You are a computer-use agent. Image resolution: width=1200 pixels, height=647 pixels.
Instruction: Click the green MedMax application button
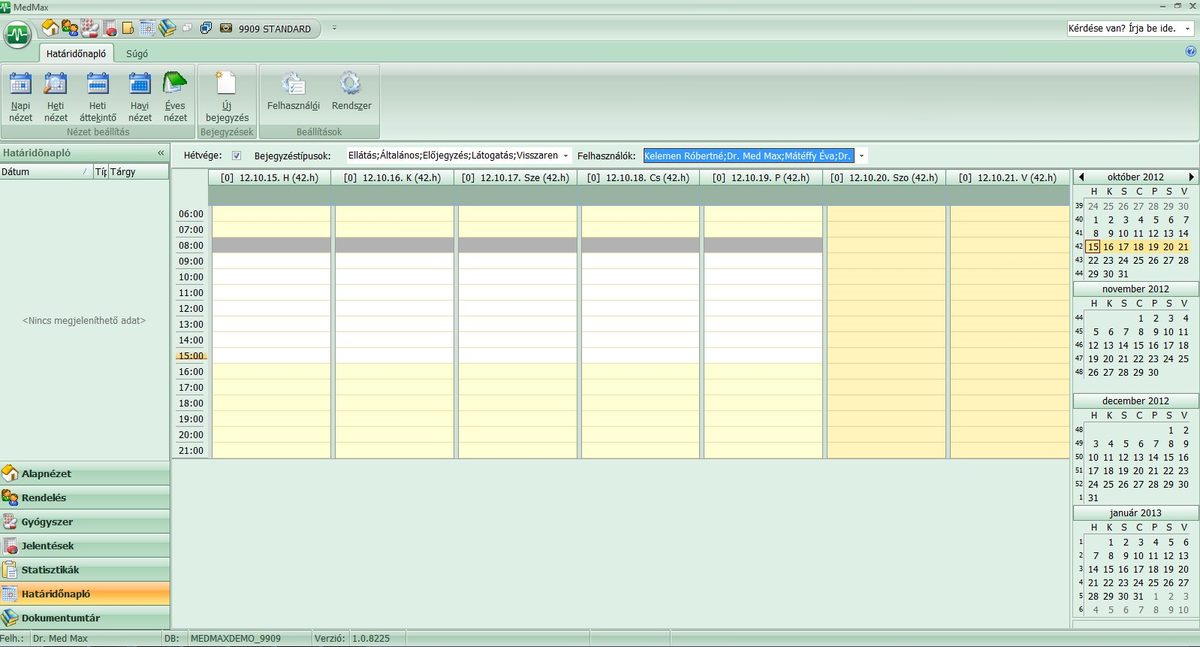(x=17, y=35)
